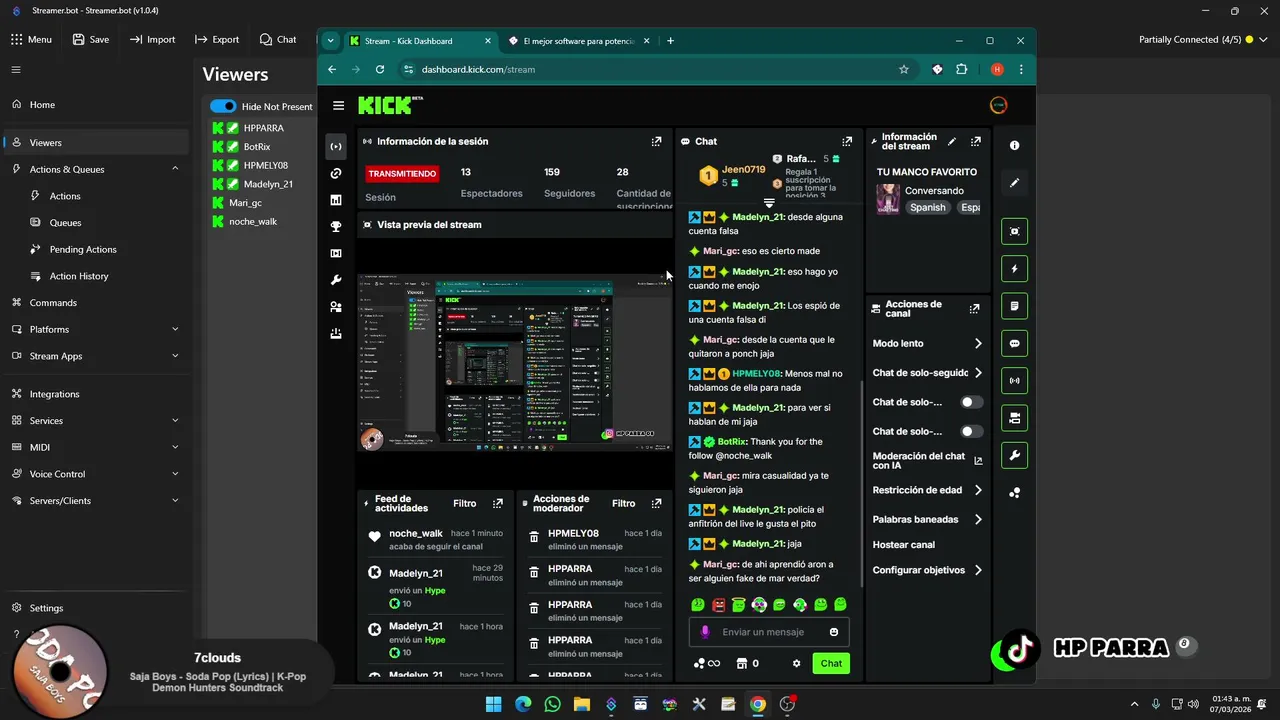Open the emoji picker in chat input
Viewport: 1280px width, 720px height.
point(834,632)
